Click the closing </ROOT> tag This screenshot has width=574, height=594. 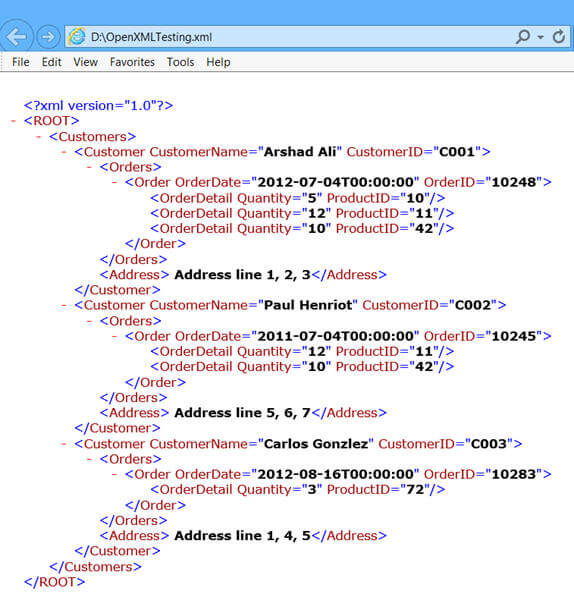pos(55,582)
